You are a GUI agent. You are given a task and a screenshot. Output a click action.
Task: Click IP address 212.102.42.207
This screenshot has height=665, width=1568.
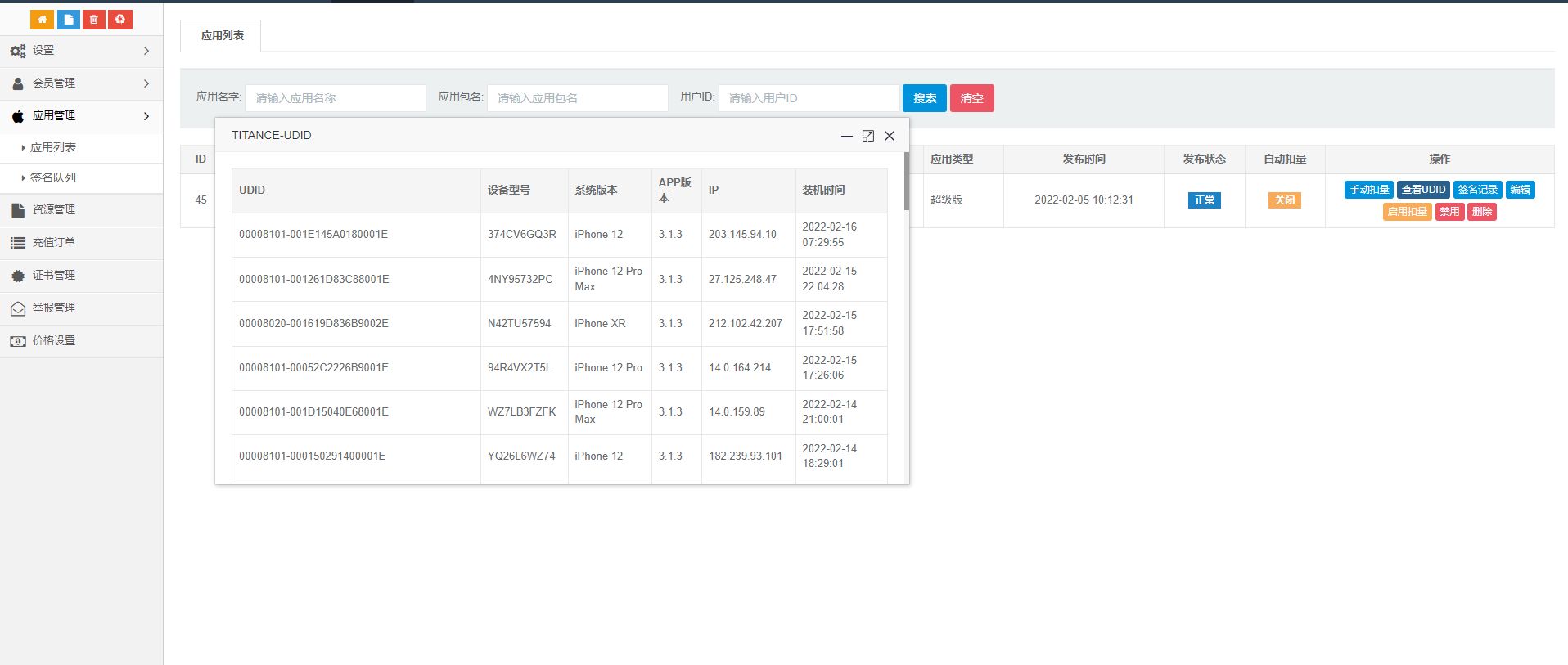pyautogui.click(x=746, y=324)
